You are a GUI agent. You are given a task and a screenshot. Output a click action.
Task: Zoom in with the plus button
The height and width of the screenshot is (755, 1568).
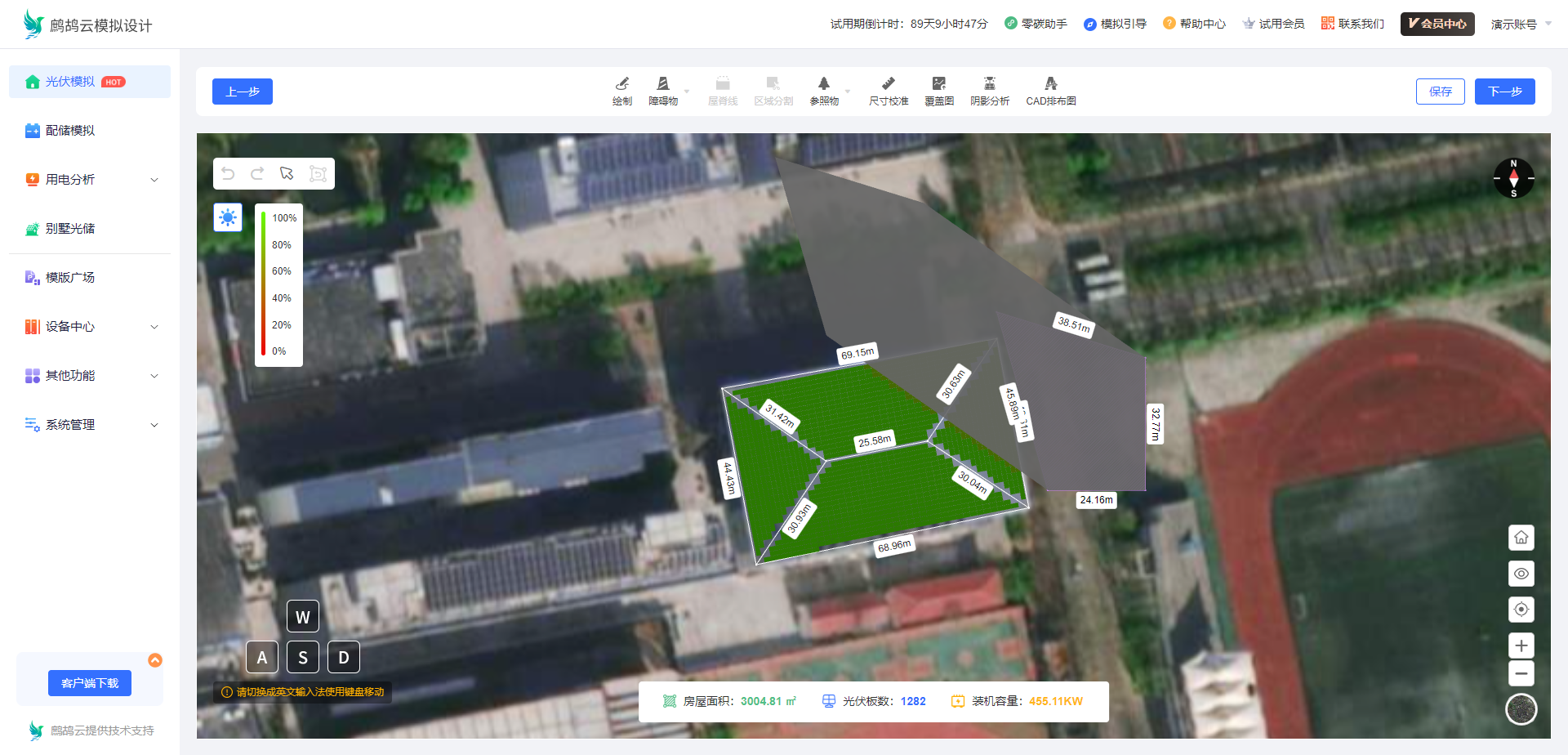1521,646
